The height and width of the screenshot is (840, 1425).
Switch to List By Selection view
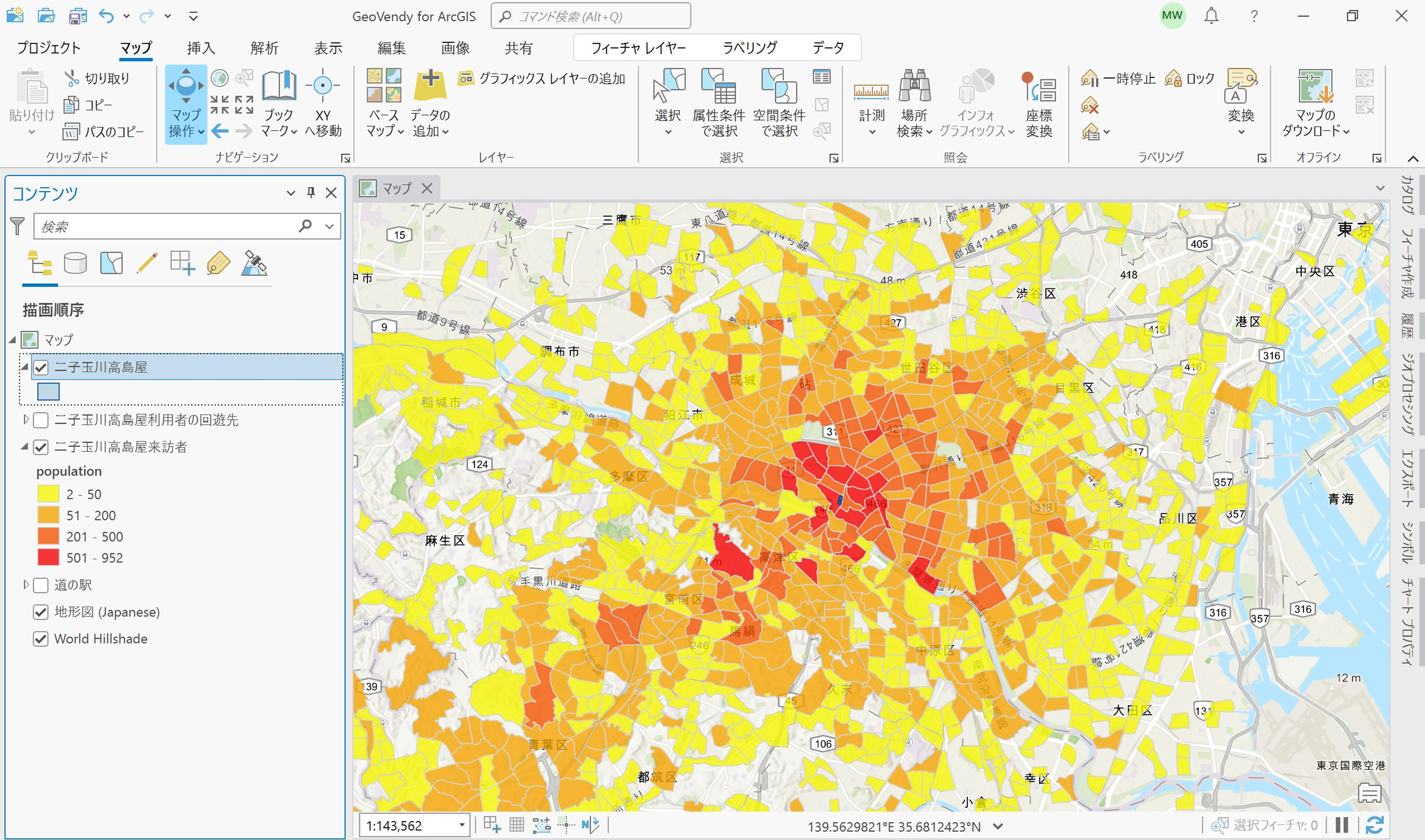tap(111, 263)
